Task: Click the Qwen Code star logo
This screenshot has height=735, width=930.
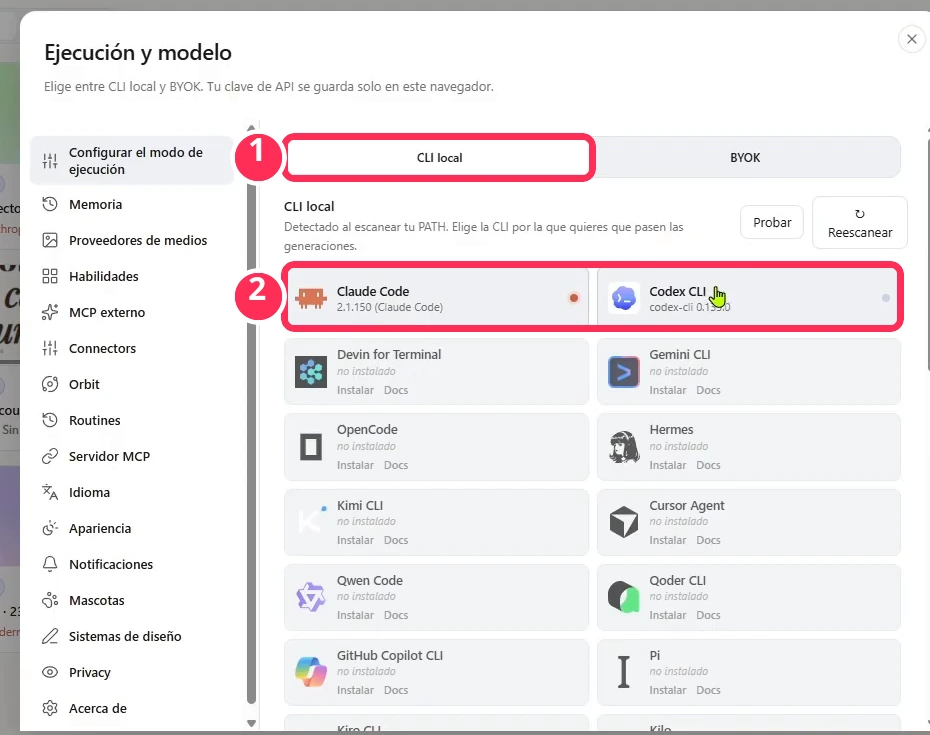Action: pos(311,597)
